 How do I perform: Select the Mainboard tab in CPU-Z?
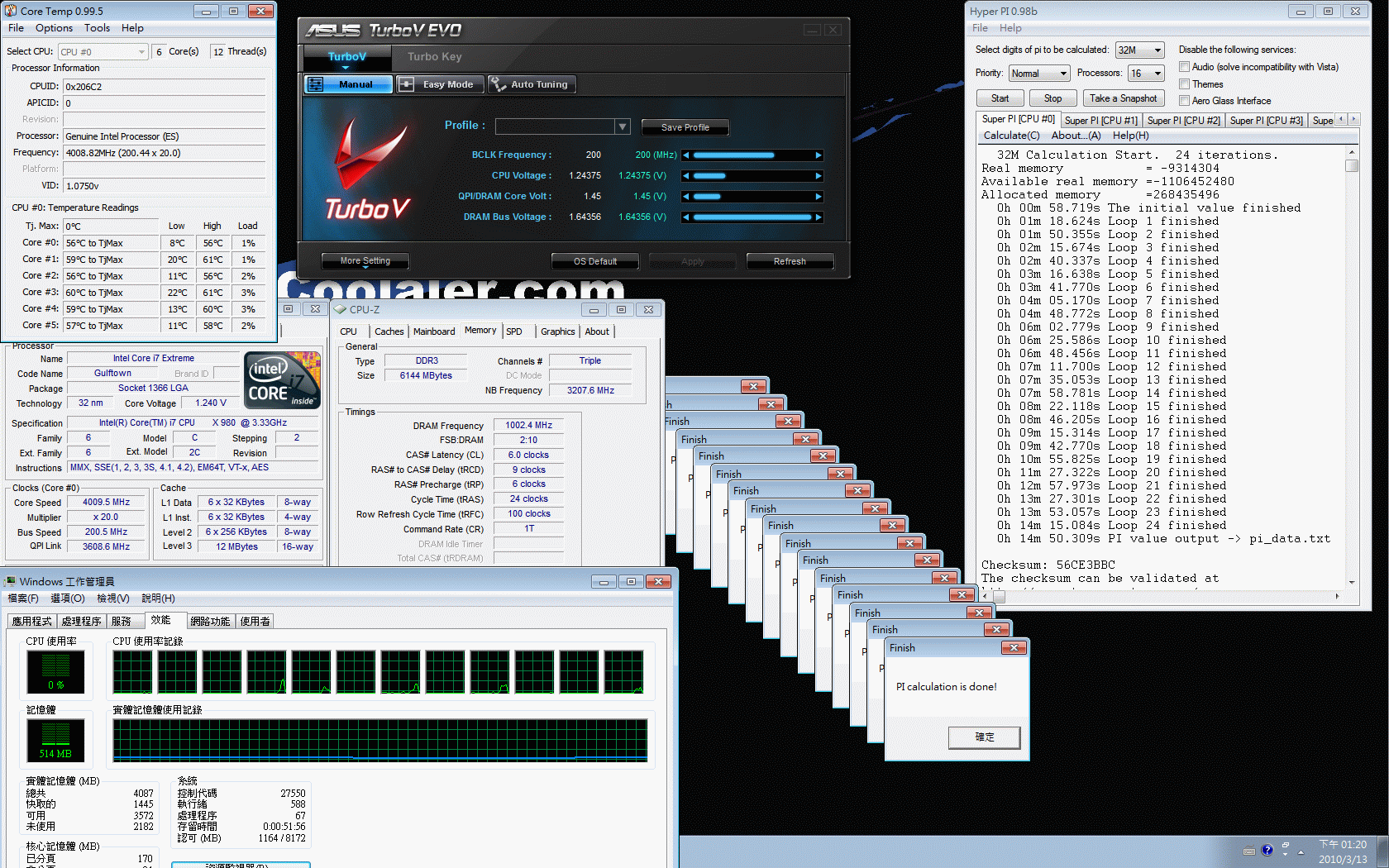(x=434, y=331)
